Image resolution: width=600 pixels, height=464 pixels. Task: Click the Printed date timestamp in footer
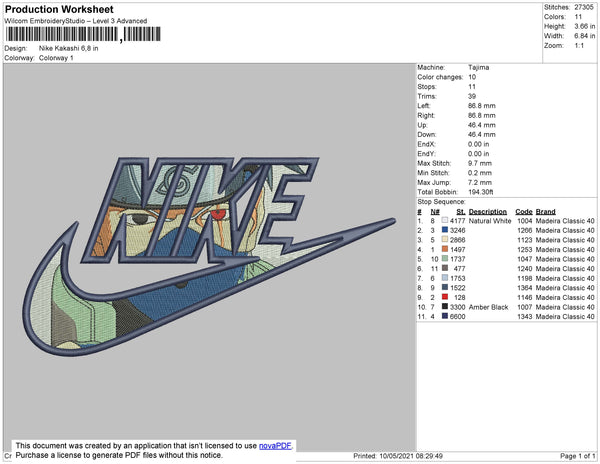(x=398, y=456)
